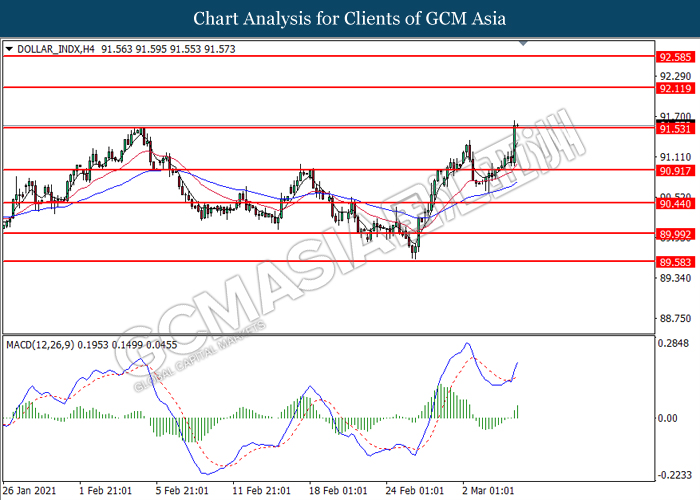This screenshot has width=700, height=500.
Task: Click the 26 Jan 2021 date label
Action: coord(32,491)
